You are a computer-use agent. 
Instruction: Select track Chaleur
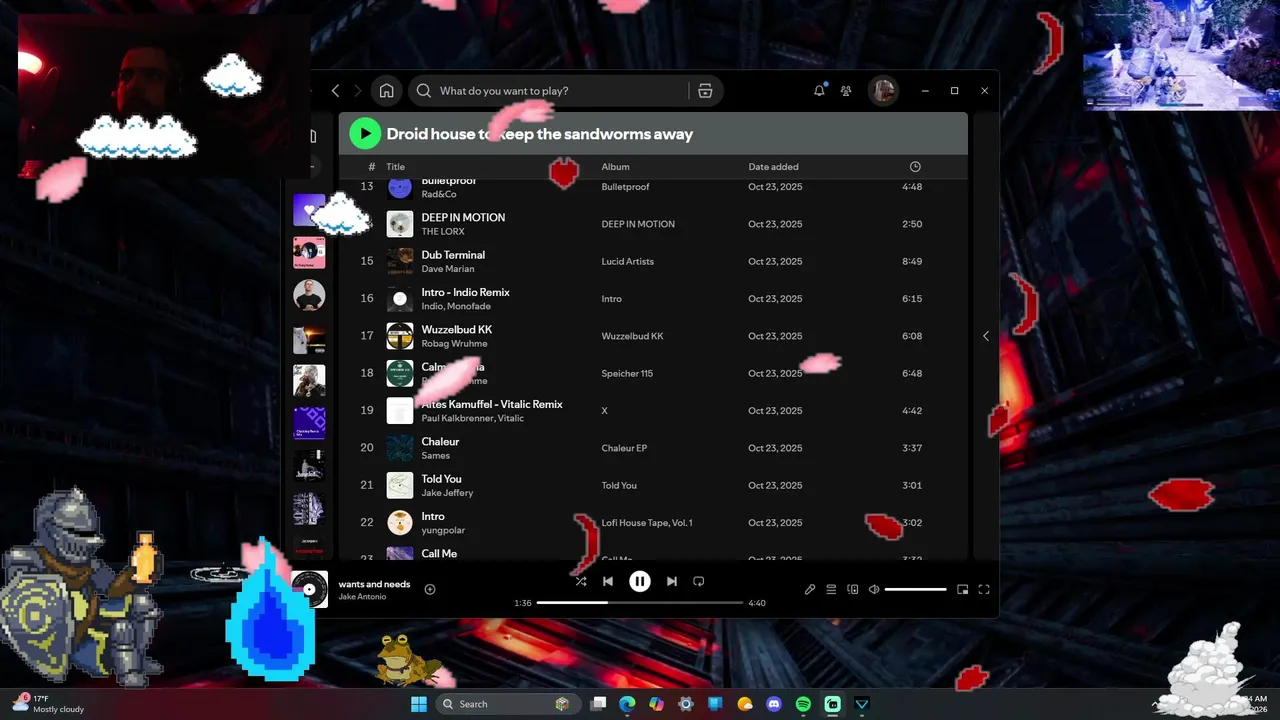(x=440, y=441)
